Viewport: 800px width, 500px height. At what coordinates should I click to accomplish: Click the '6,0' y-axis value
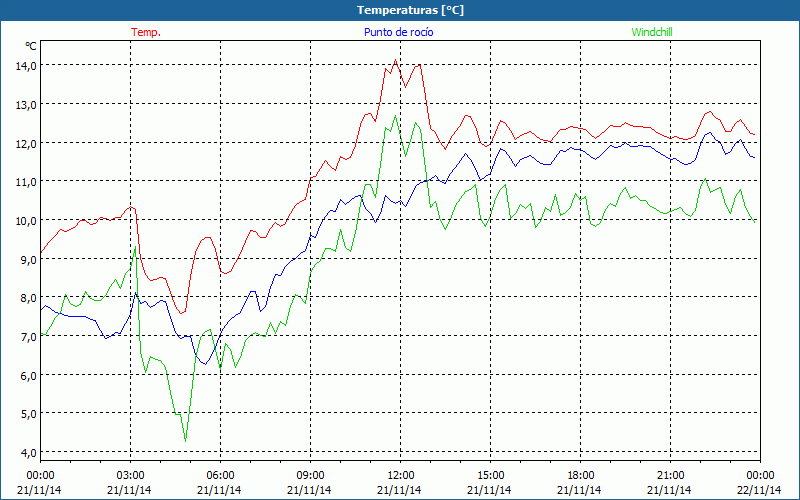click(x=29, y=375)
